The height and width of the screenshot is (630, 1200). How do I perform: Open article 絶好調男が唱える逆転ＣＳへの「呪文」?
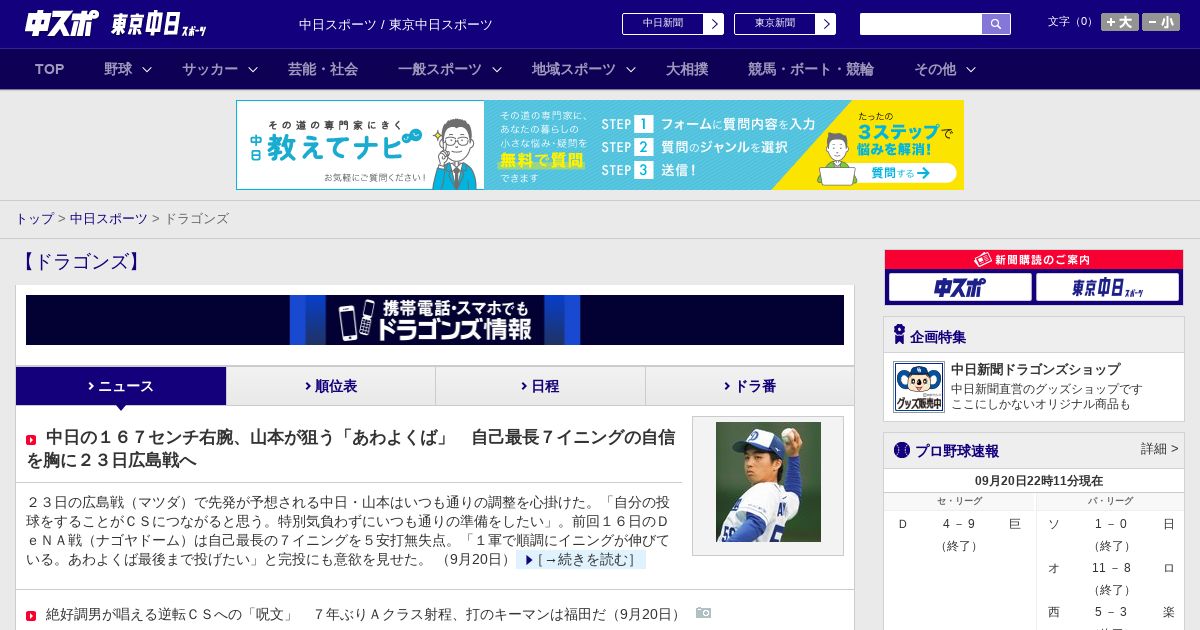(x=366, y=614)
